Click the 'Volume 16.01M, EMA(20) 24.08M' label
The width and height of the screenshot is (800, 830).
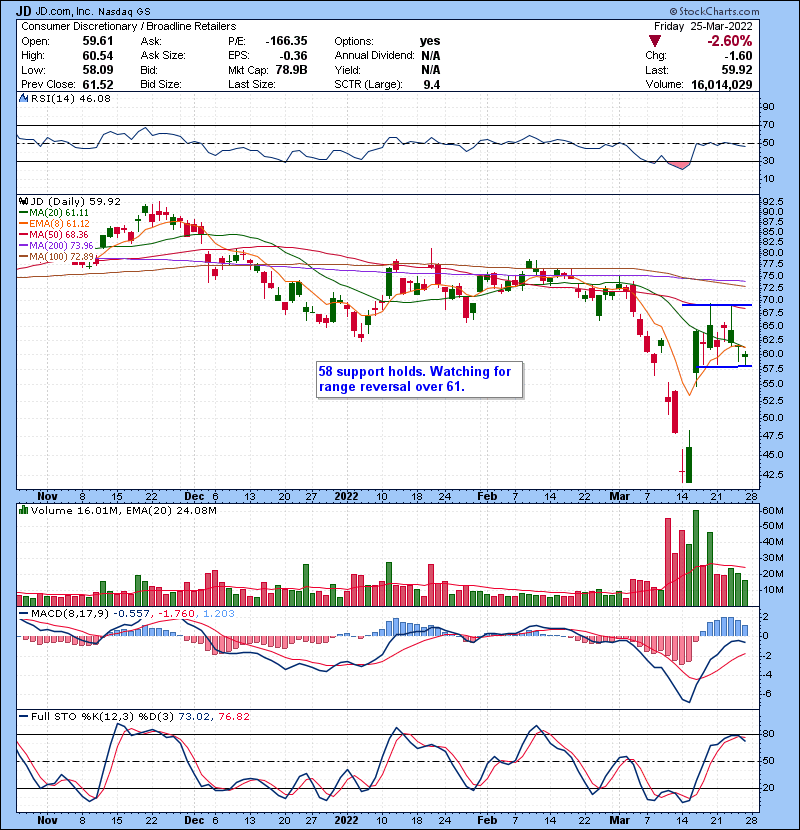point(124,510)
